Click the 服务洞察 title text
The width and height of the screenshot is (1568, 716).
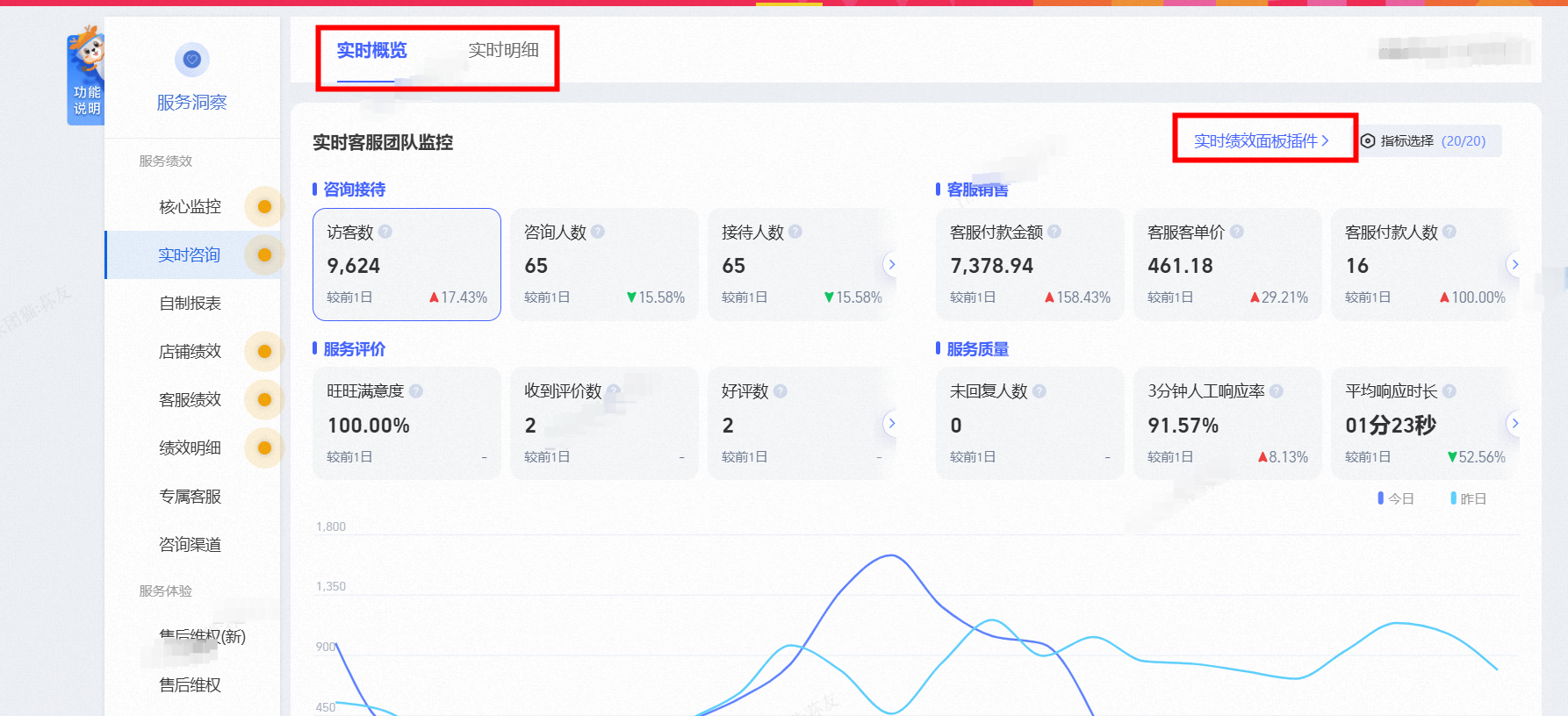(x=192, y=103)
